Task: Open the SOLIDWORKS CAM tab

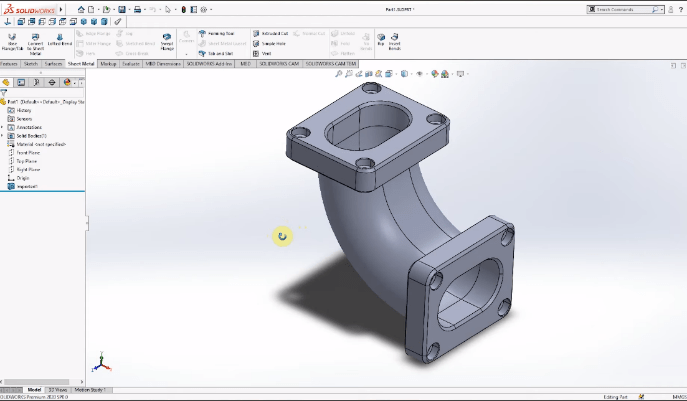Action: 279,64
